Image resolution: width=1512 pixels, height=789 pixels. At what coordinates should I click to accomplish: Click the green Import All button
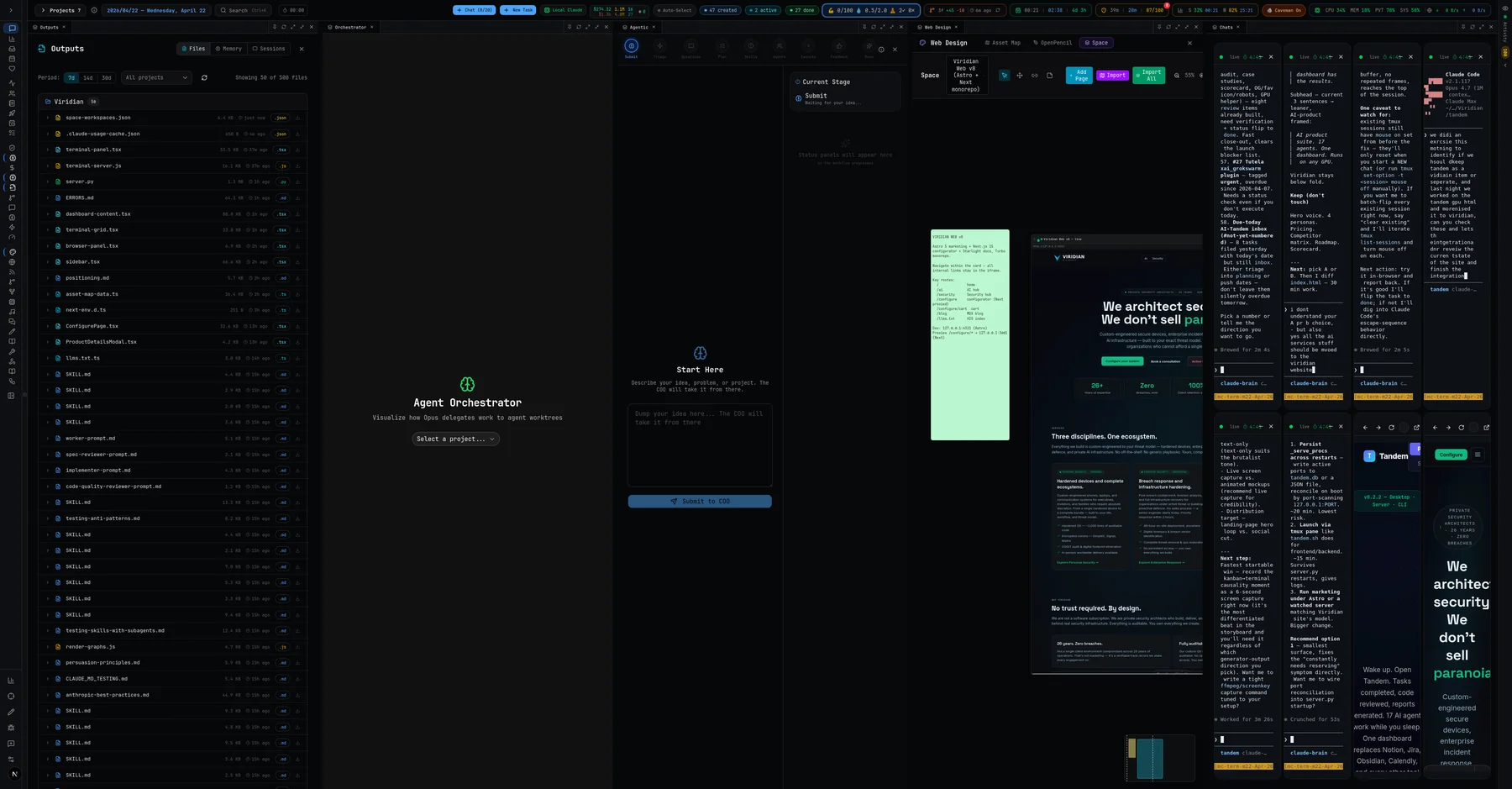[1148, 75]
